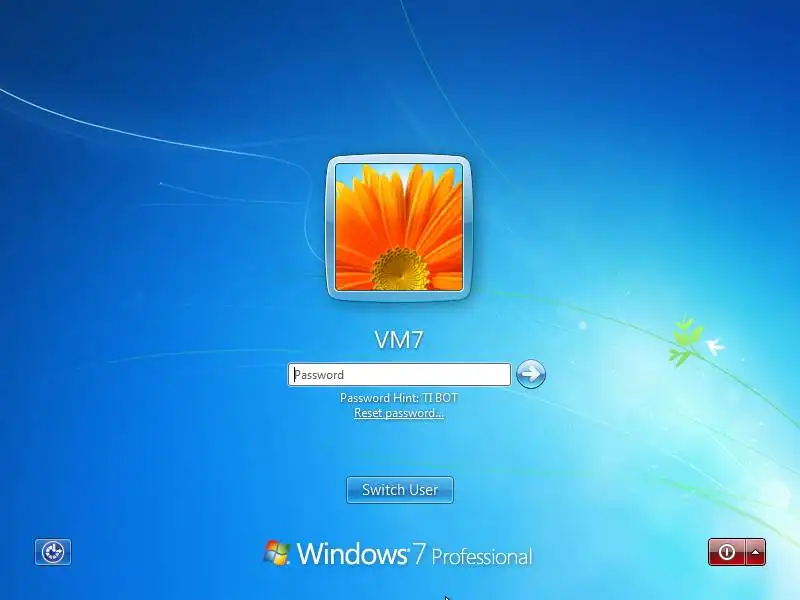This screenshot has height=600, width=800.
Task: Submit password with the arrow button
Action: point(531,374)
